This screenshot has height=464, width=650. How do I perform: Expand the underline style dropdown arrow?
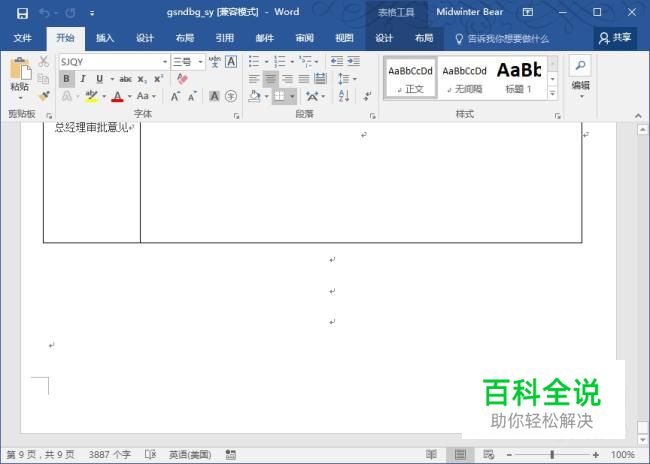tap(112, 79)
